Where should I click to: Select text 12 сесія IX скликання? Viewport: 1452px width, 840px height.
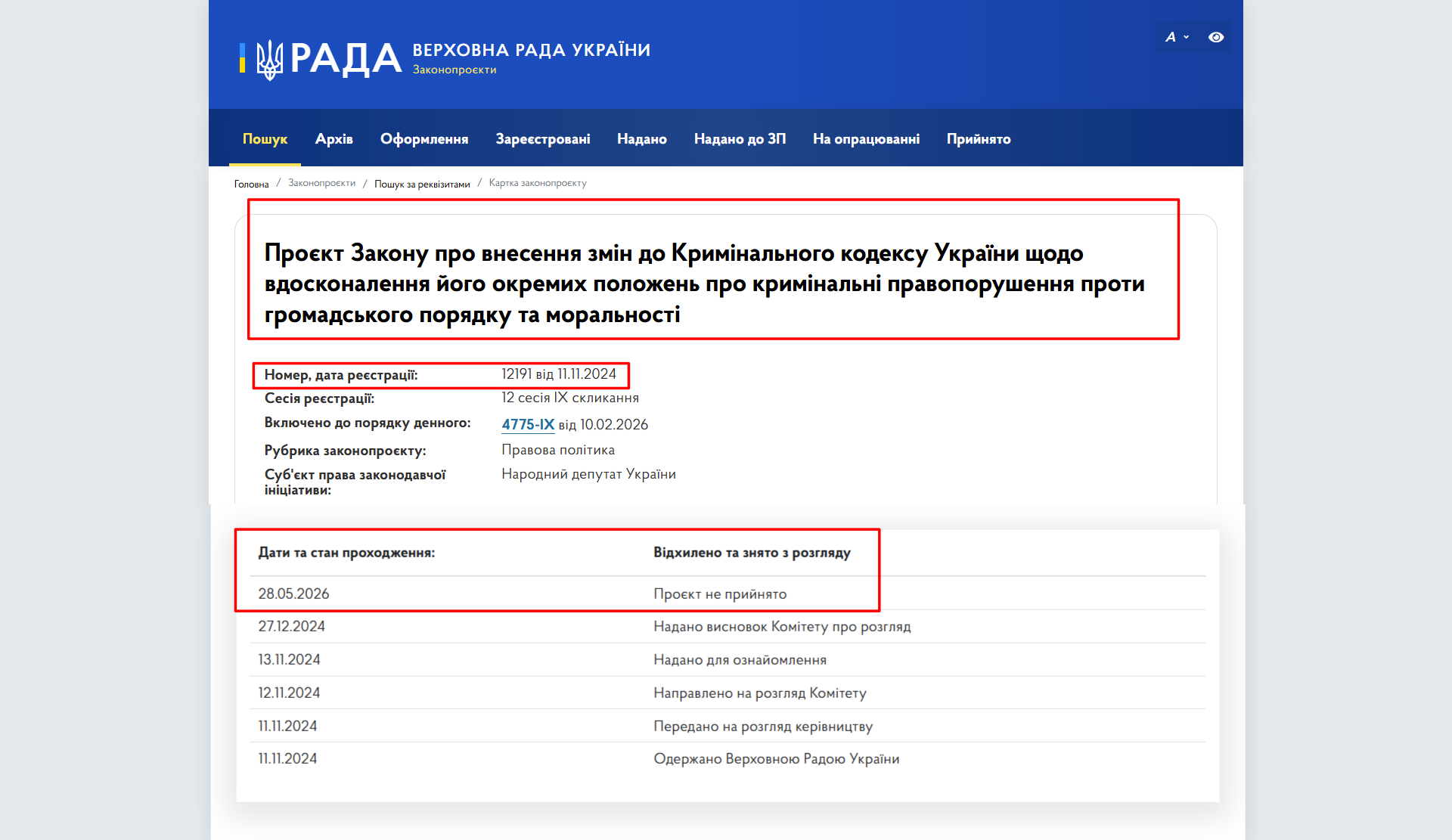coord(570,398)
